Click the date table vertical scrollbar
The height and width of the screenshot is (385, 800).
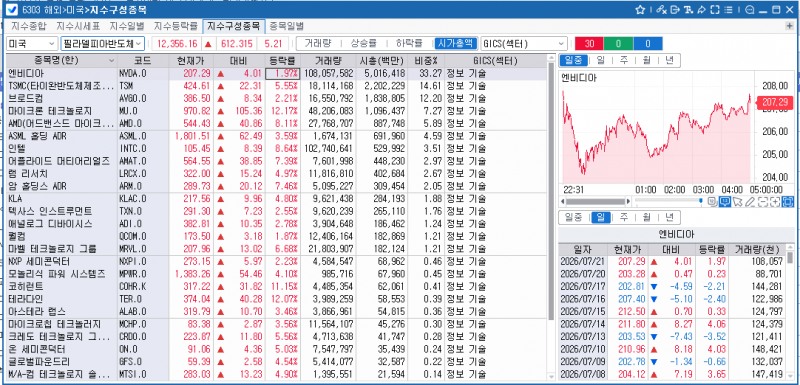tap(790, 258)
